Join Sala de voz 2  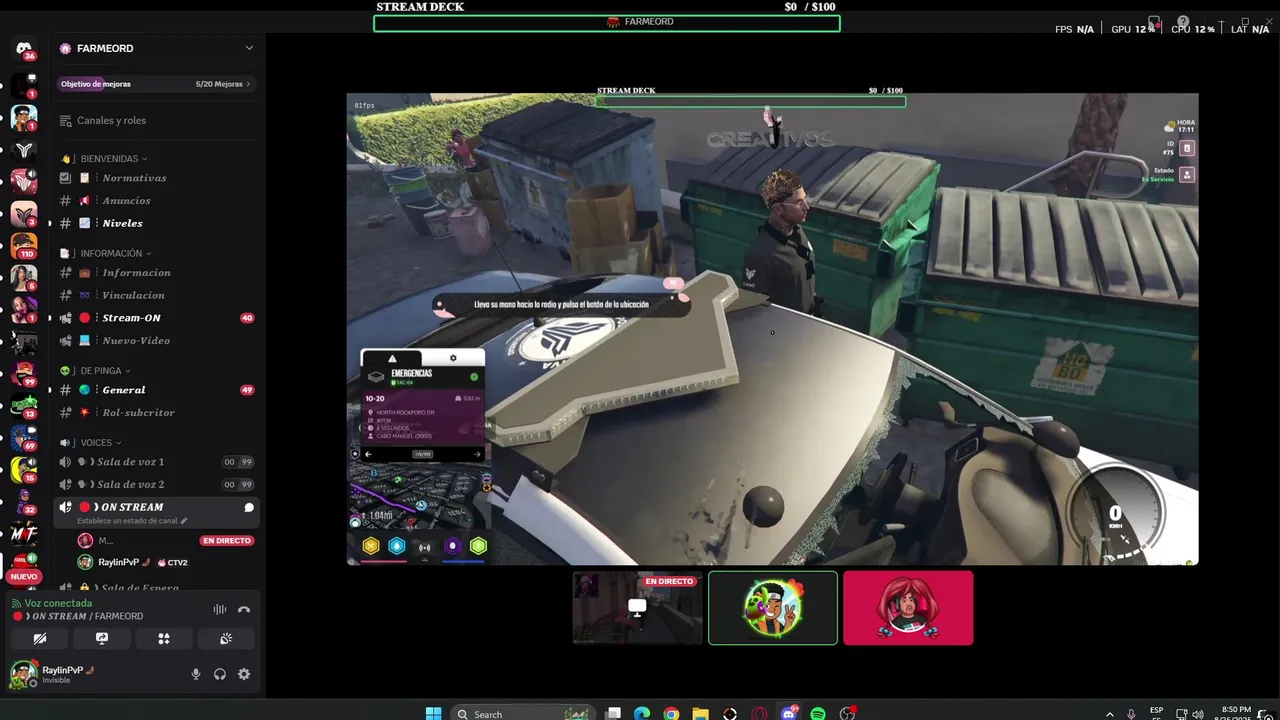pyautogui.click(x=155, y=484)
